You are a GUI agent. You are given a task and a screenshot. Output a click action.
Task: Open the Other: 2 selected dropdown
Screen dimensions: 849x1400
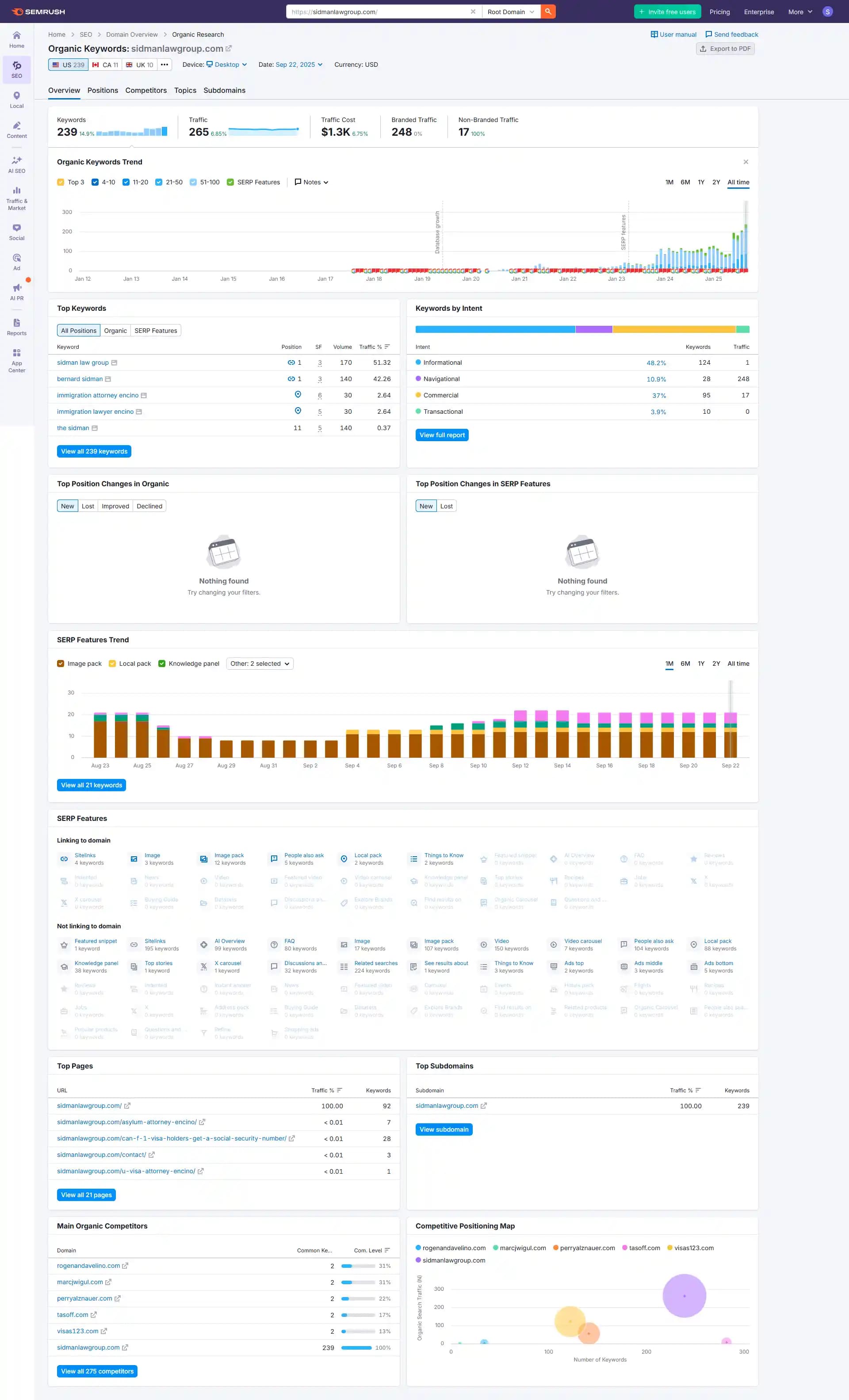260,664
